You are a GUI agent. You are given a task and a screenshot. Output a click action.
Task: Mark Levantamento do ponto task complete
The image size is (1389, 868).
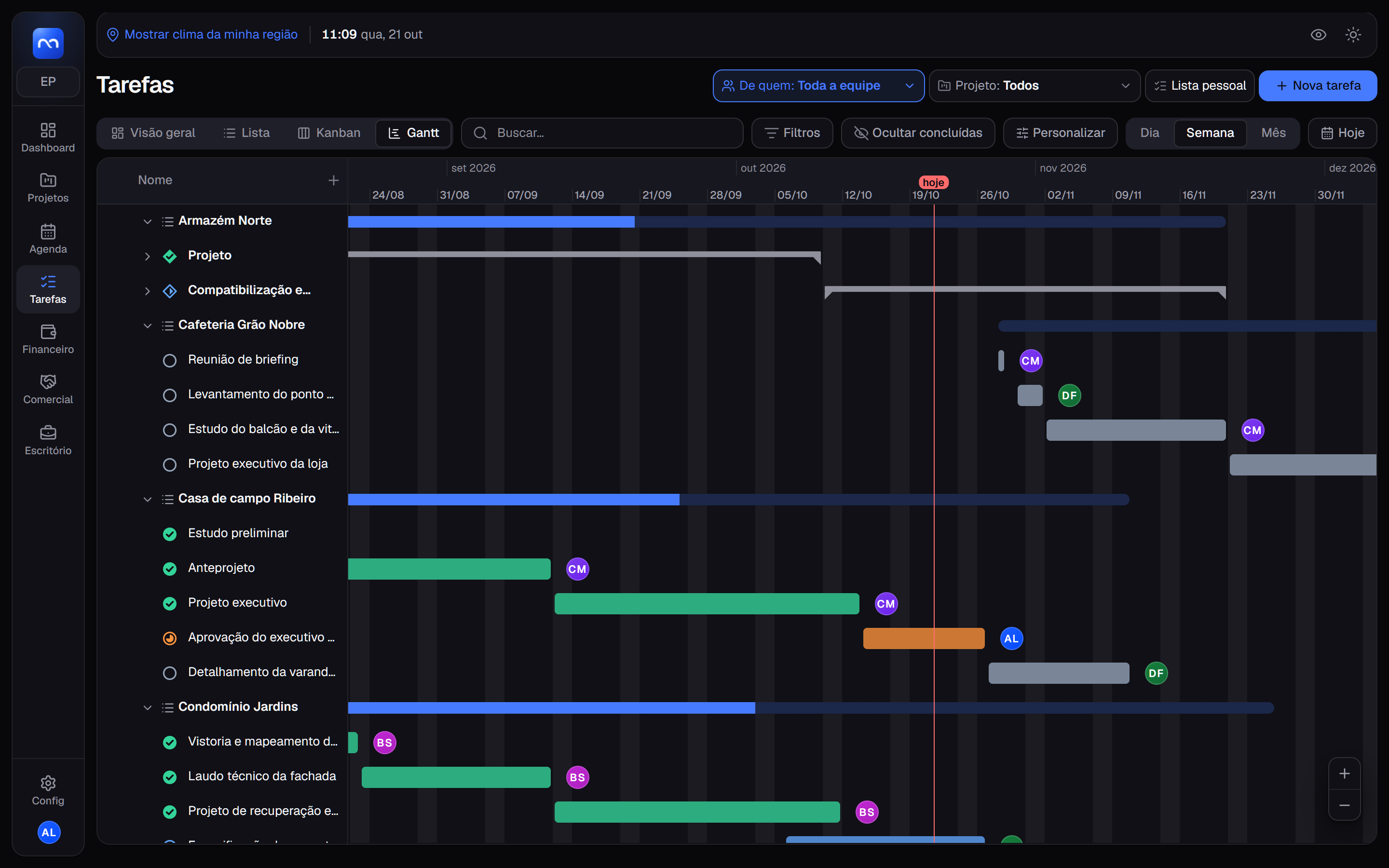point(169,395)
